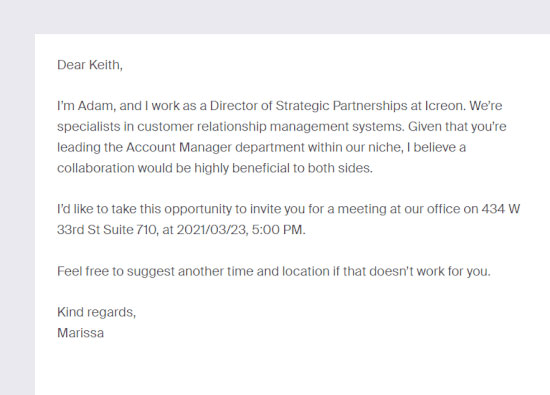Click the text '33rd St Suite 710'
Viewport: 550px width, 395px height.
[x=107, y=230]
